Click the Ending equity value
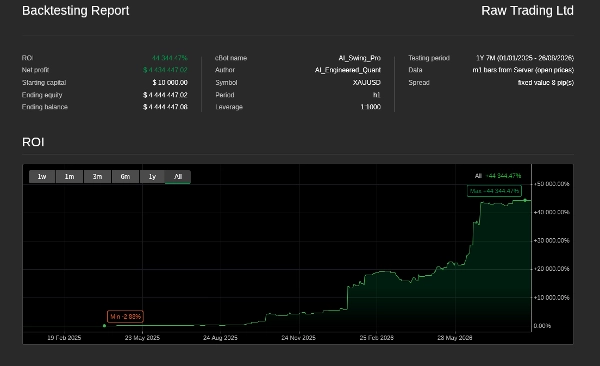Viewport: 600px width, 366px height. tap(165, 95)
